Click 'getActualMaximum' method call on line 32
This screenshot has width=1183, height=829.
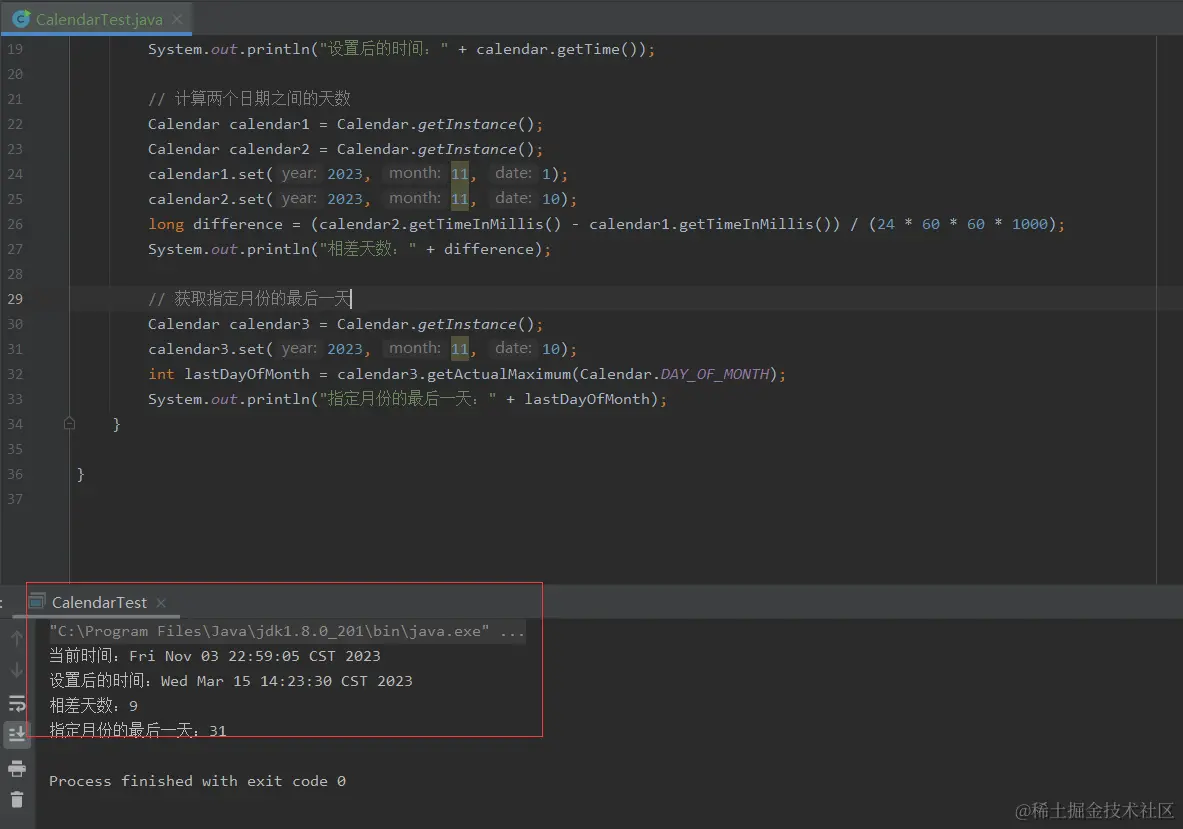click(499, 374)
